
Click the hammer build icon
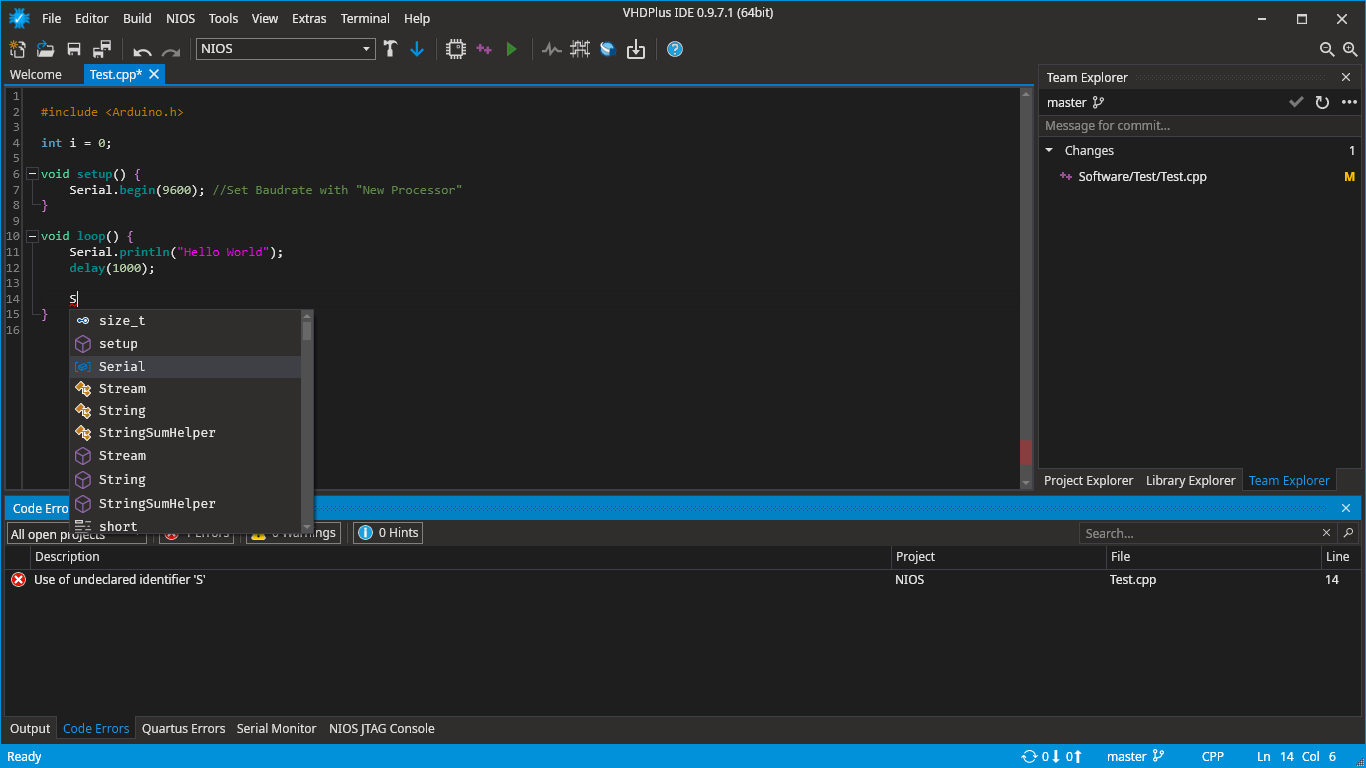390,49
